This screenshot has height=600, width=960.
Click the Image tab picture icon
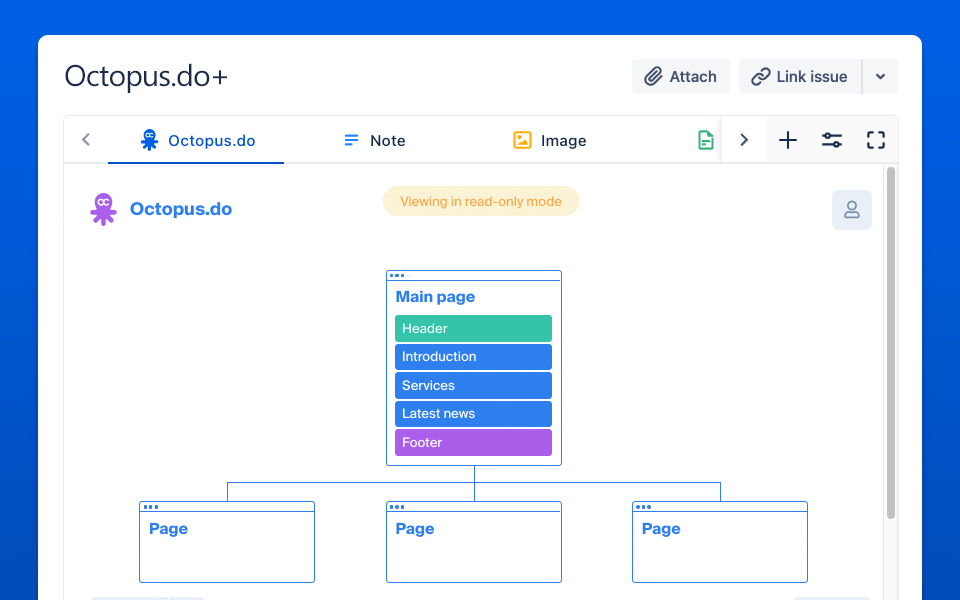pos(522,140)
